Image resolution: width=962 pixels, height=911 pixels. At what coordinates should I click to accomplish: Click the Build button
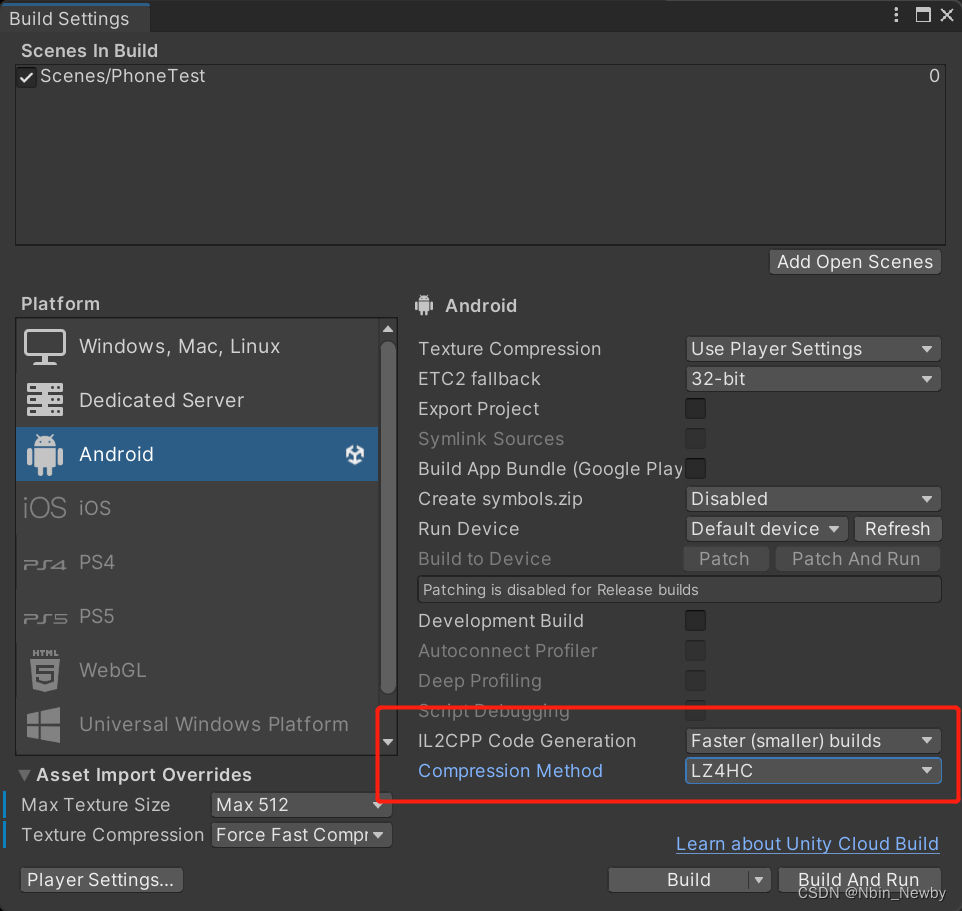pos(679,880)
